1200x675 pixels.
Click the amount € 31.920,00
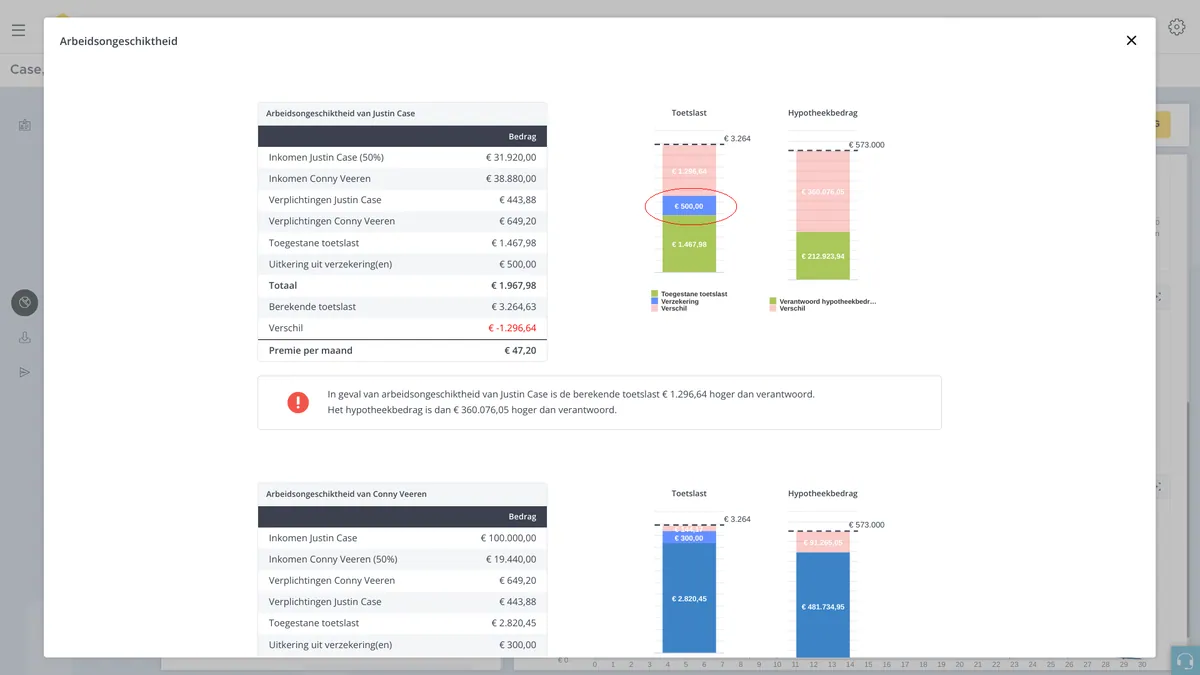coord(511,157)
